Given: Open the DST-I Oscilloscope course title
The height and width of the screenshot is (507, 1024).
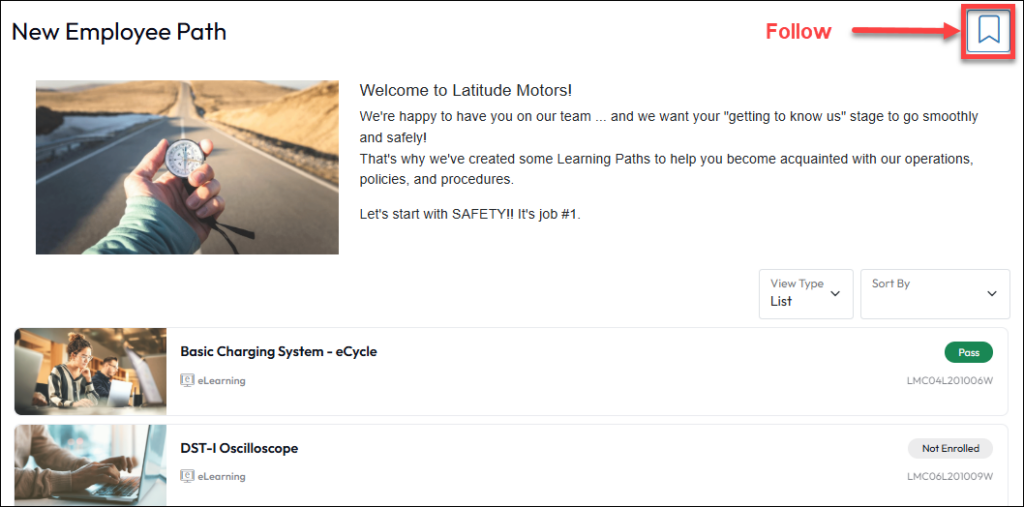Looking at the screenshot, I should click(239, 448).
